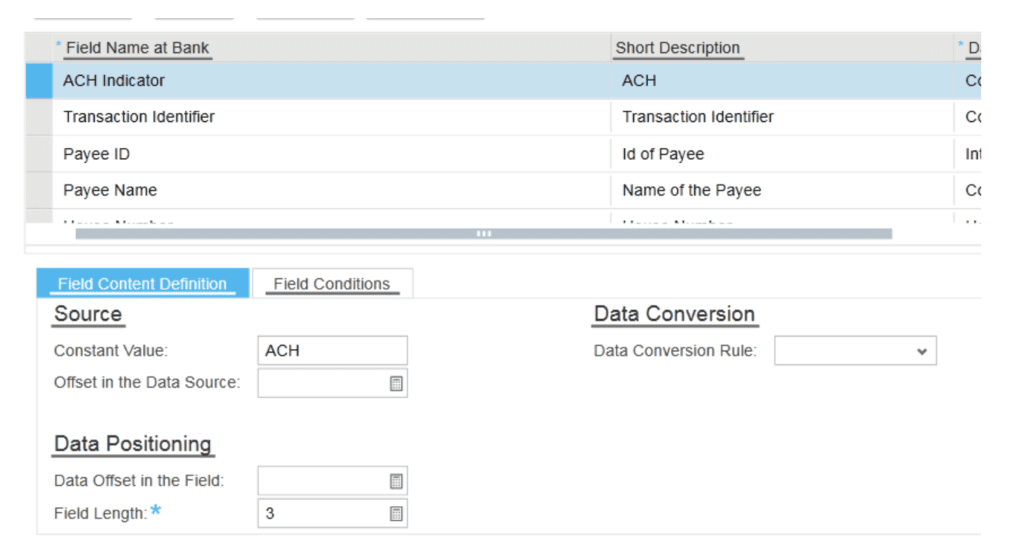Click the Offset in the Data Source field
The width and height of the screenshot is (1024, 544).
pyautogui.click(x=332, y=383)
